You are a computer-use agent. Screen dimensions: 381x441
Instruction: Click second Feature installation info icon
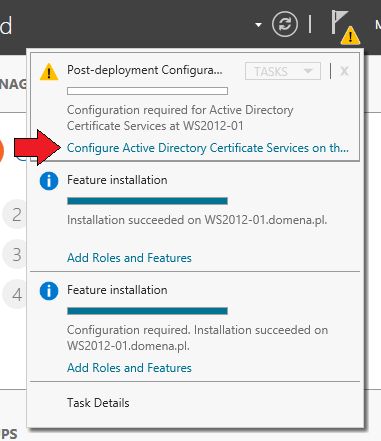49,291
